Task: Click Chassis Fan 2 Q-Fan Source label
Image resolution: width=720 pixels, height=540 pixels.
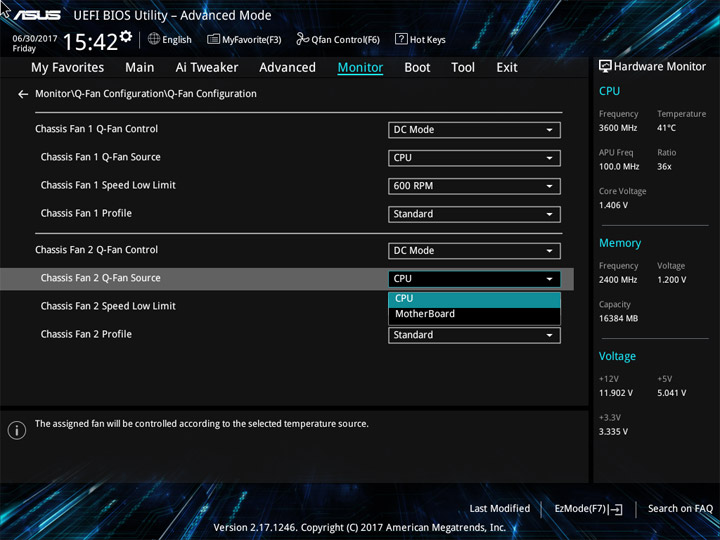Action: point(101,278)
